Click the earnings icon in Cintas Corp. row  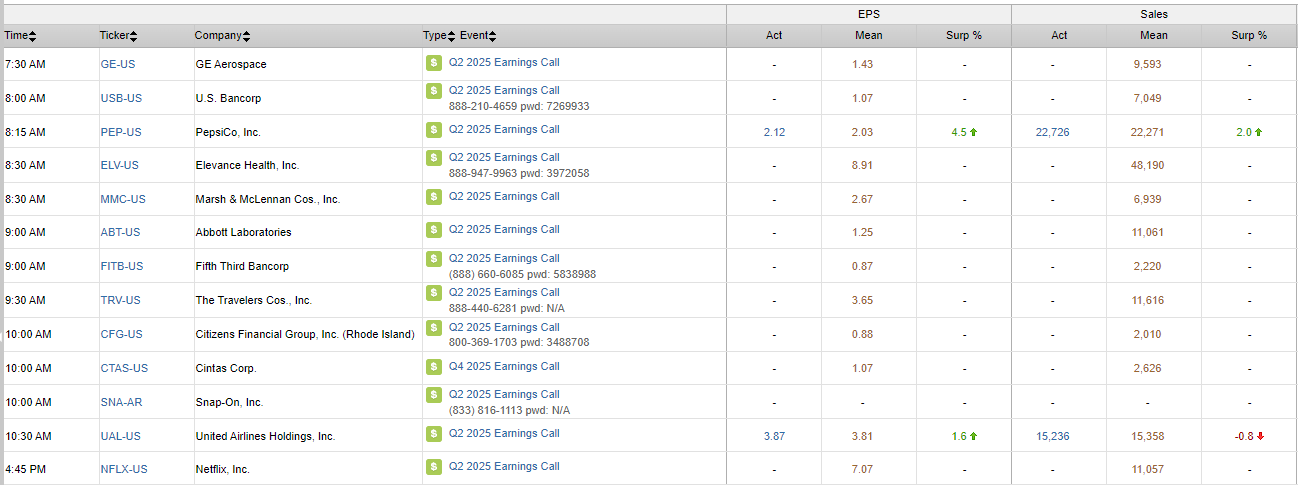(x=433, y=367)
